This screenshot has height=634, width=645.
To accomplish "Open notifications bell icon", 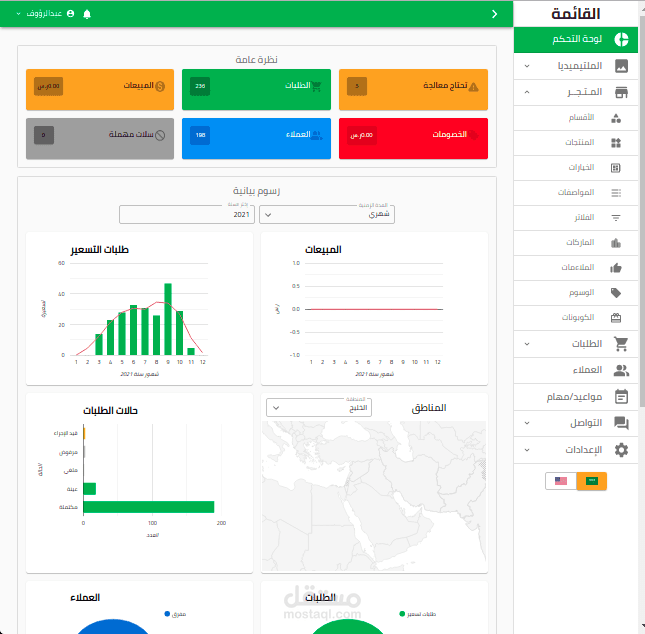I will pos(87,14).
